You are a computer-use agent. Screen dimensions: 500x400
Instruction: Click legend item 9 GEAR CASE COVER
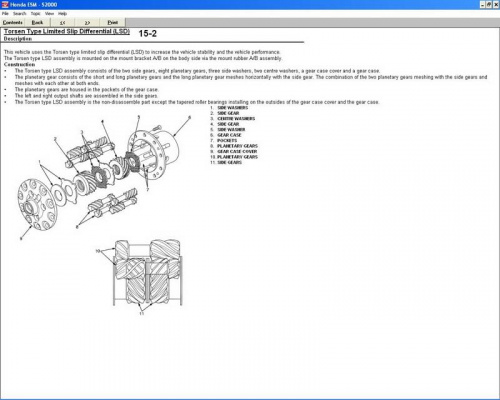234,151
